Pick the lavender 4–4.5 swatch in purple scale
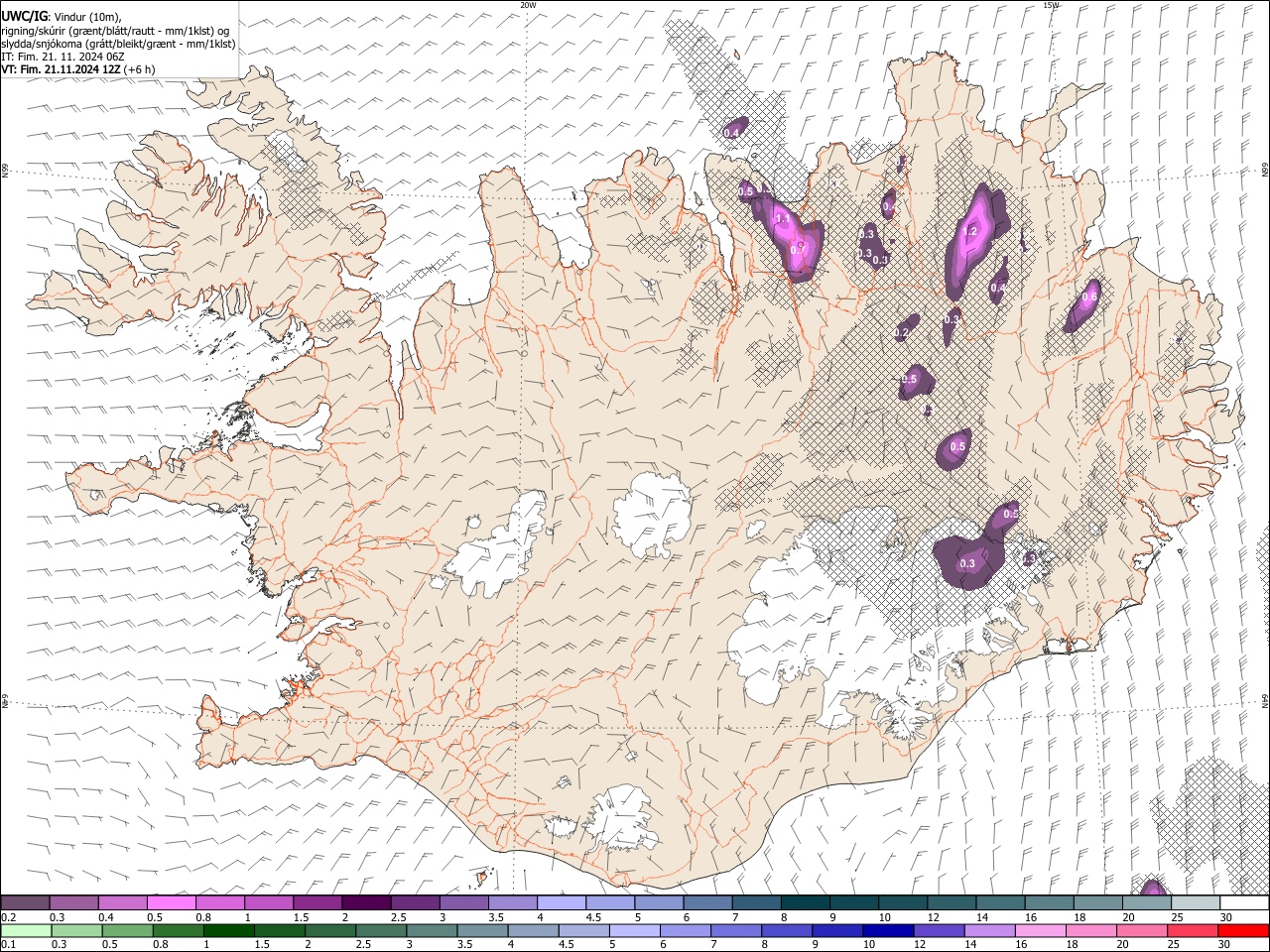This screenshot has height=952, width=1270. coord(561,903)
